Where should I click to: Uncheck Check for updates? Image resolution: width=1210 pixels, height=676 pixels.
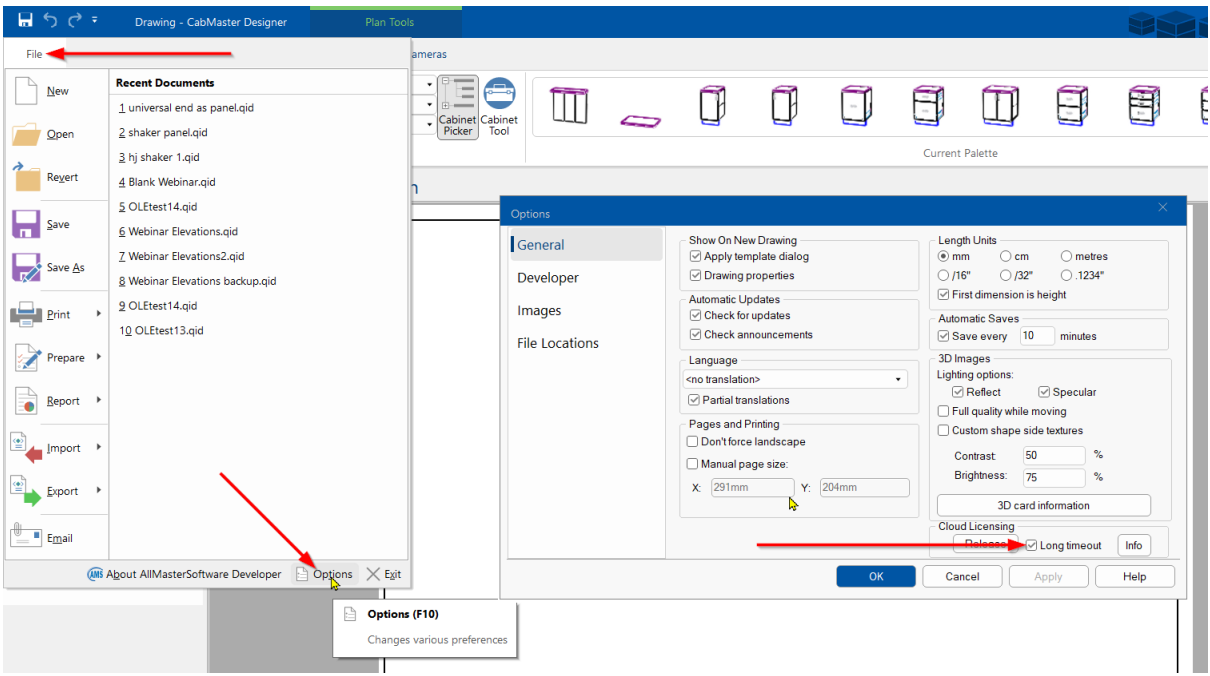click(696, 316)
